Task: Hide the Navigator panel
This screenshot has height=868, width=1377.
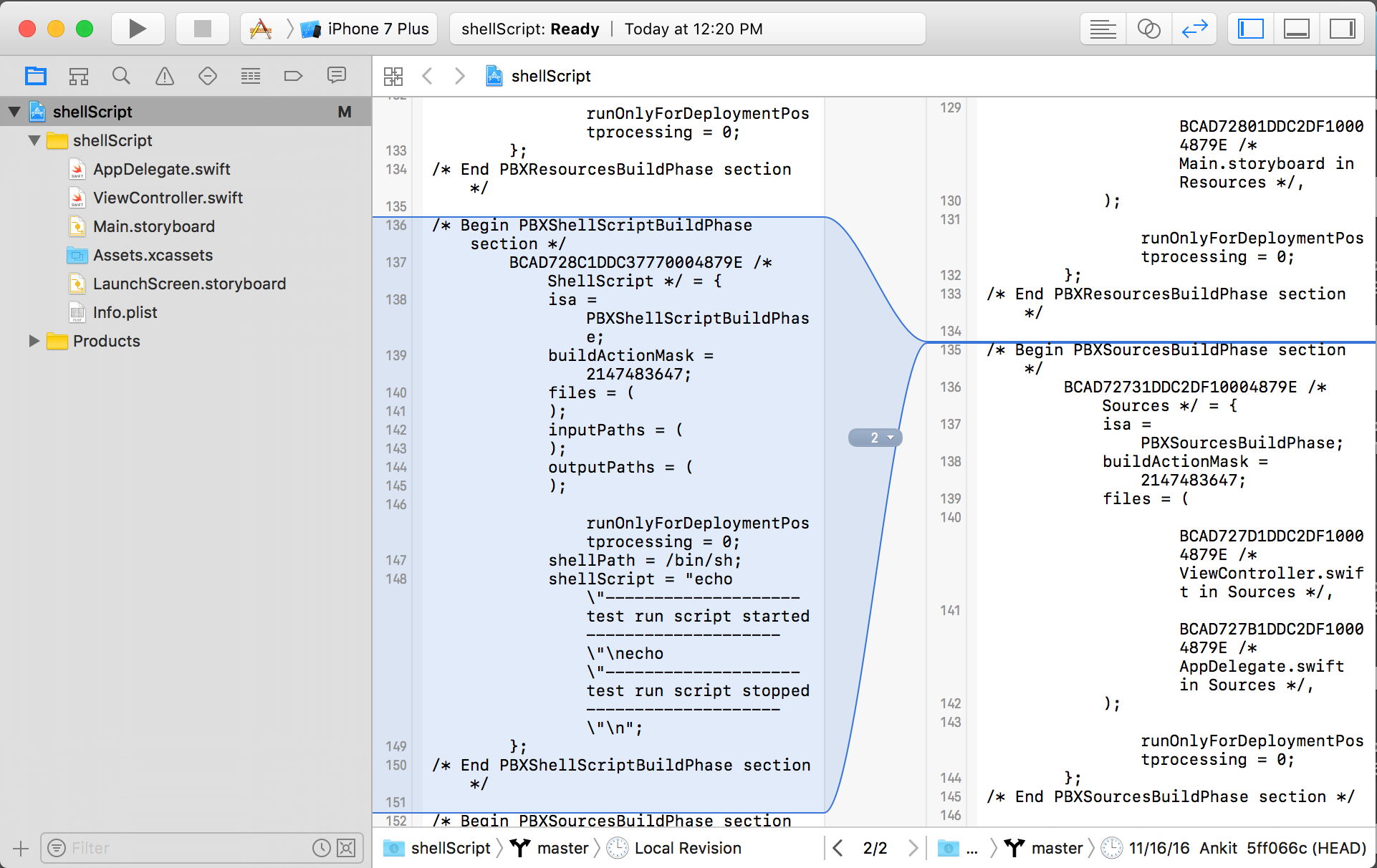Action: click(1249, 29)
